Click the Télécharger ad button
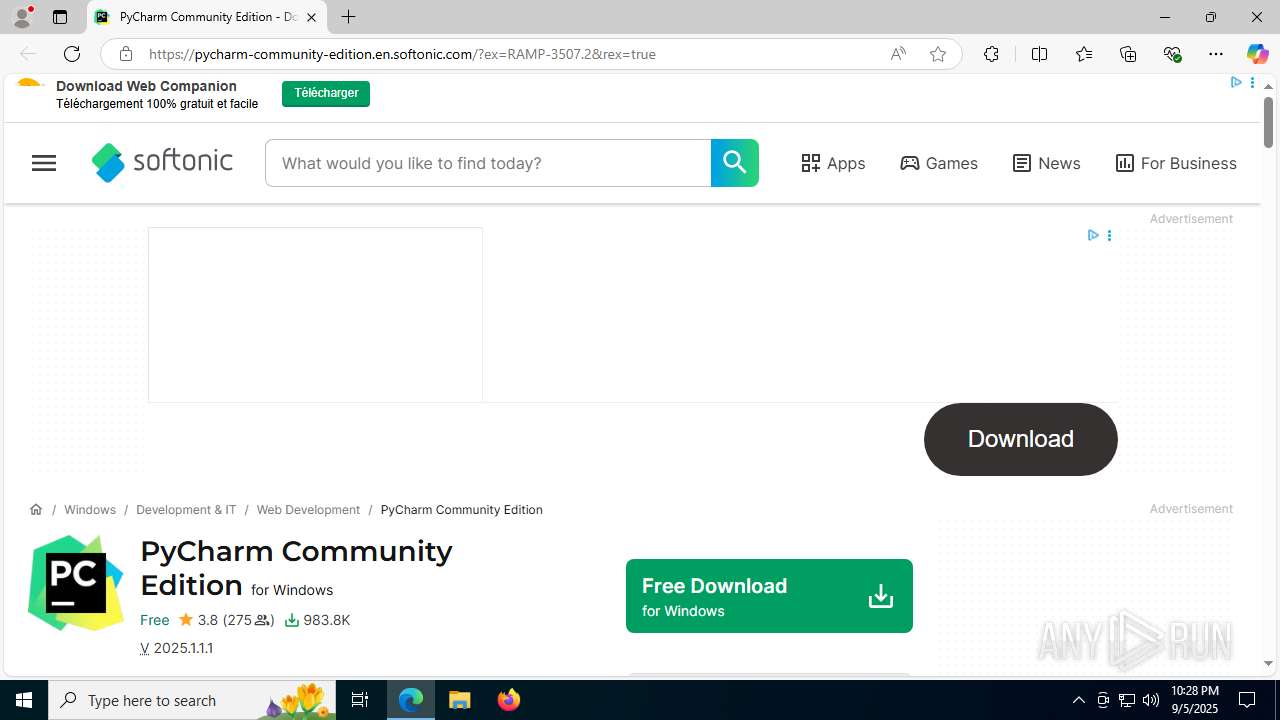This screenshot has width=1280, height=720. pos(326,93)
